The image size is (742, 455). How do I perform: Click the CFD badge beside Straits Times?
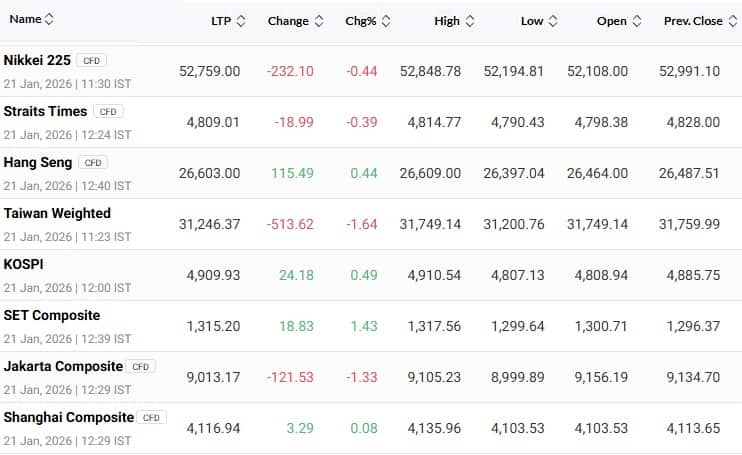[108, 112]
